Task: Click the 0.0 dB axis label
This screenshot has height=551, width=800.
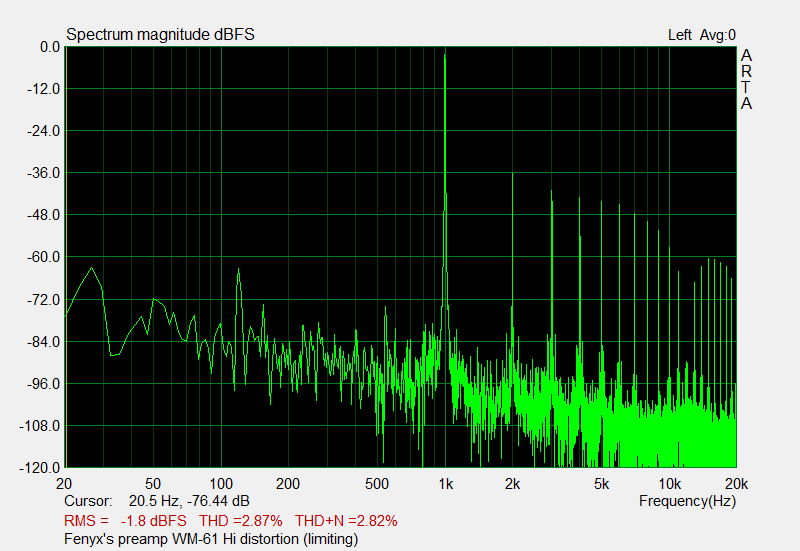Action: click(x=50, y=47)
